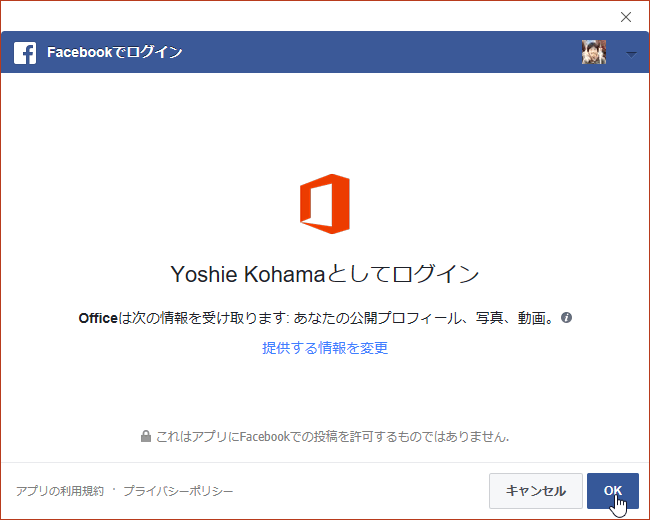This screenshot has width=650, height=520.
Task: Click the キャンセル button
Action: pyautogui.click(x=536, y=491)
